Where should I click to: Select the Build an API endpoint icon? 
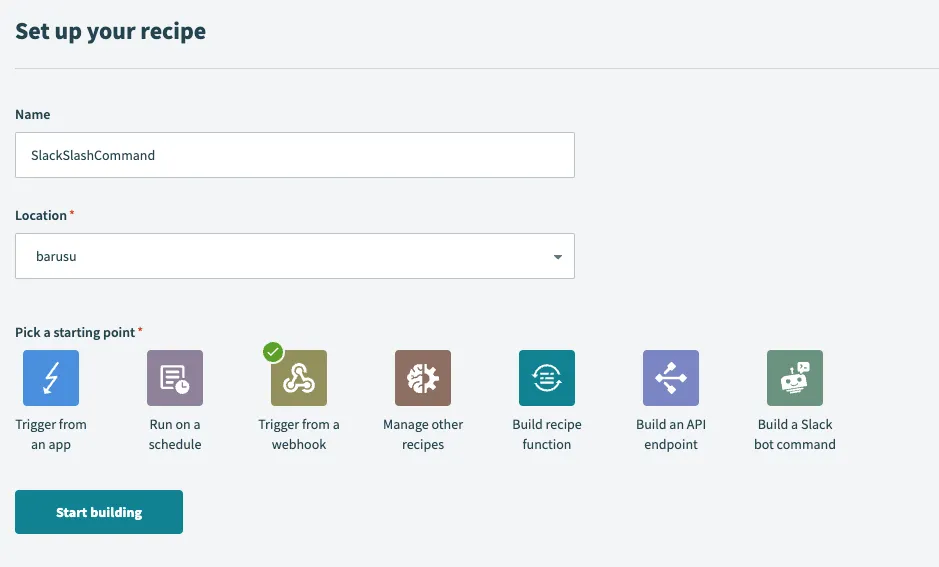tap(671, 378)
